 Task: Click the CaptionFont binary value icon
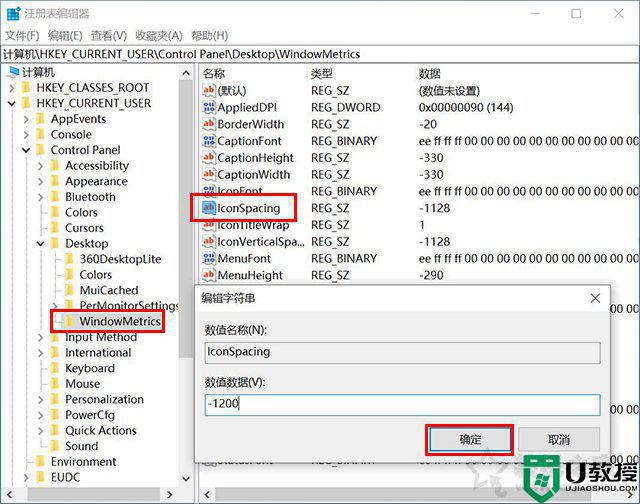[x=209, y=141]
